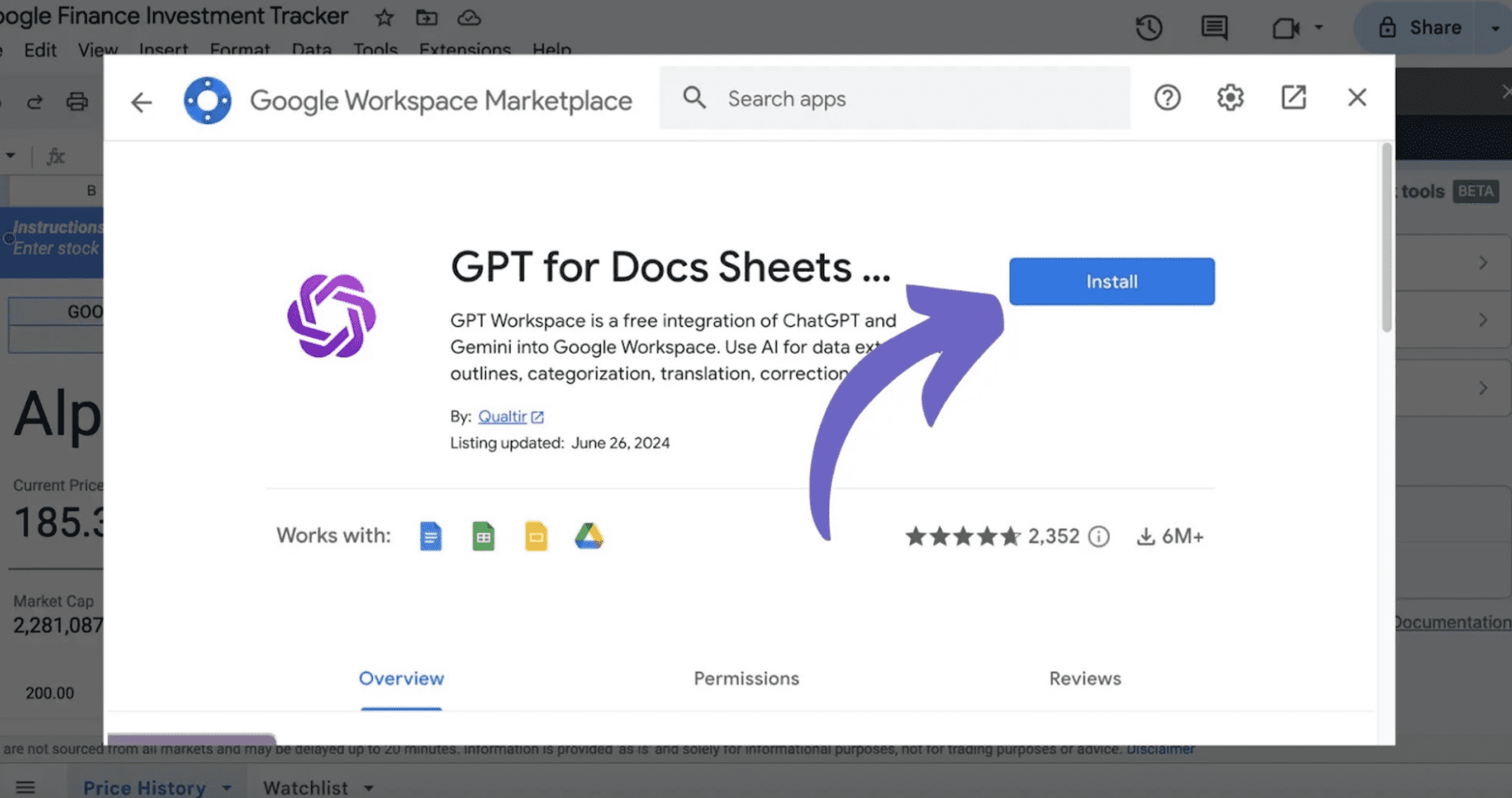1512x798 pixels.
Task: Click the Search apps input field
Action: (x=894, y=98)
